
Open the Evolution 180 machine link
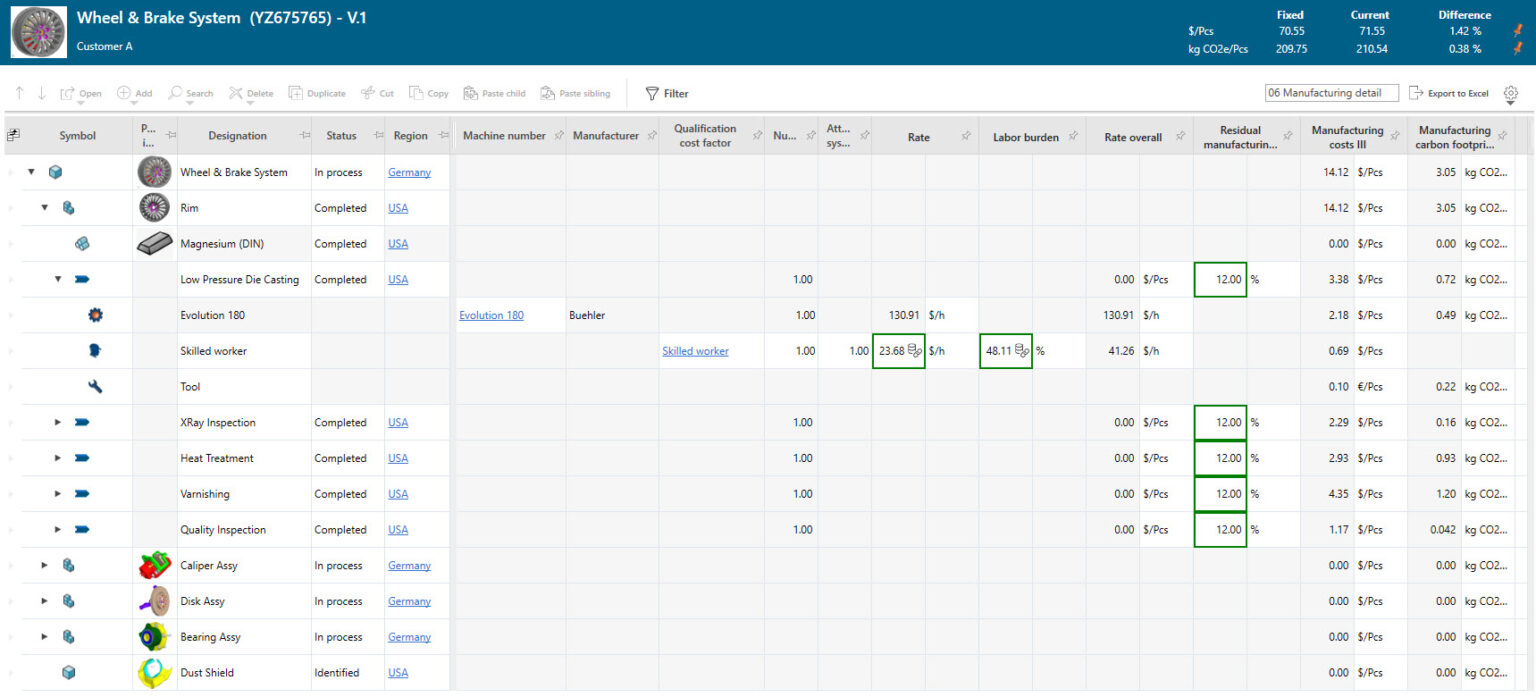pyautogui.click(x=490, y=315)
